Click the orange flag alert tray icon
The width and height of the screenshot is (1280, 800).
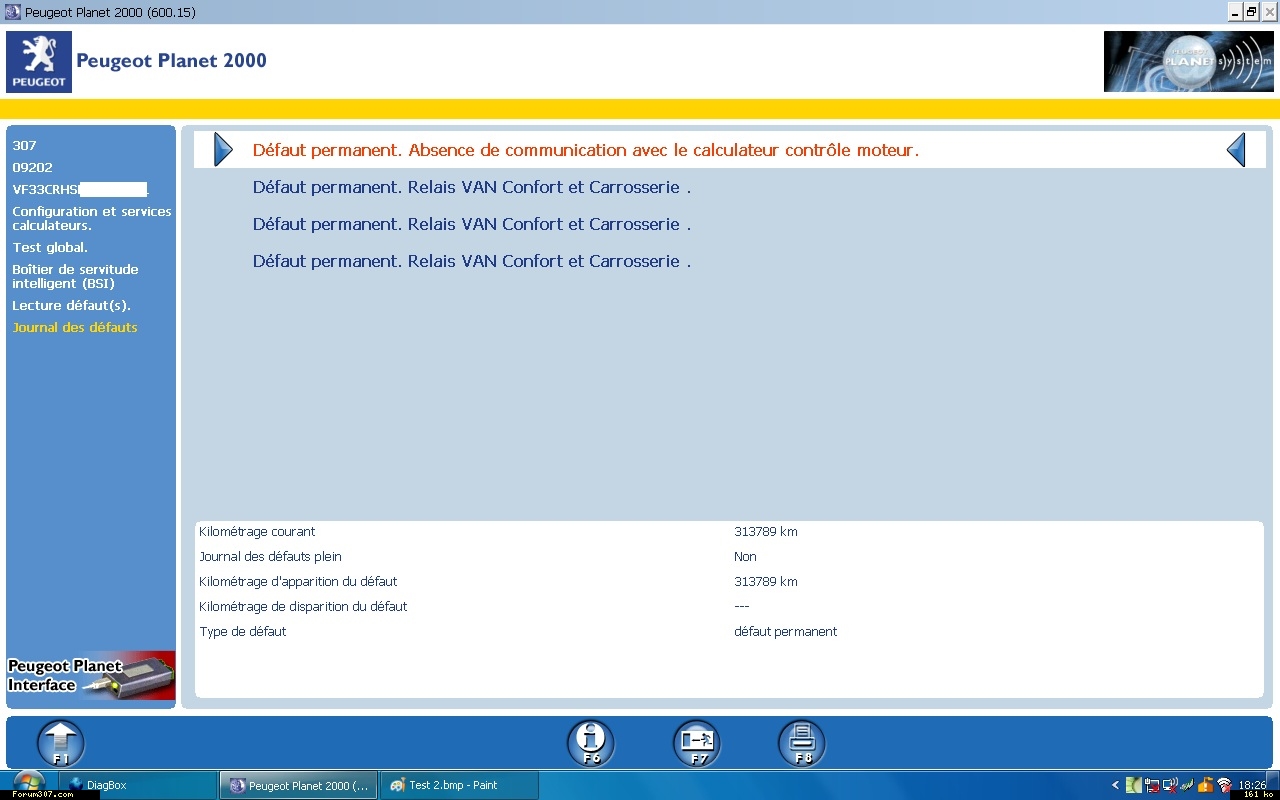point(1205,785)
